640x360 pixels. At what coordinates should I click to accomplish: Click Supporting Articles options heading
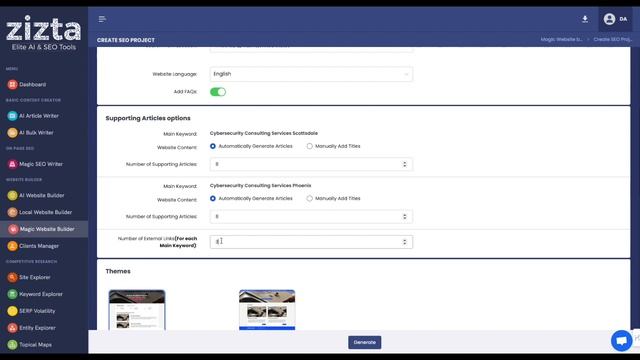(148, 118)
